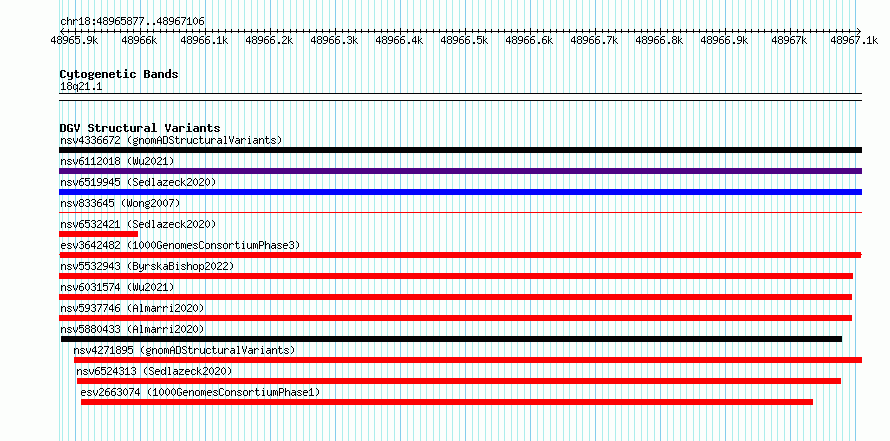
Task: Open the nsv833645 (Wong2007) label
Action: 120,203
